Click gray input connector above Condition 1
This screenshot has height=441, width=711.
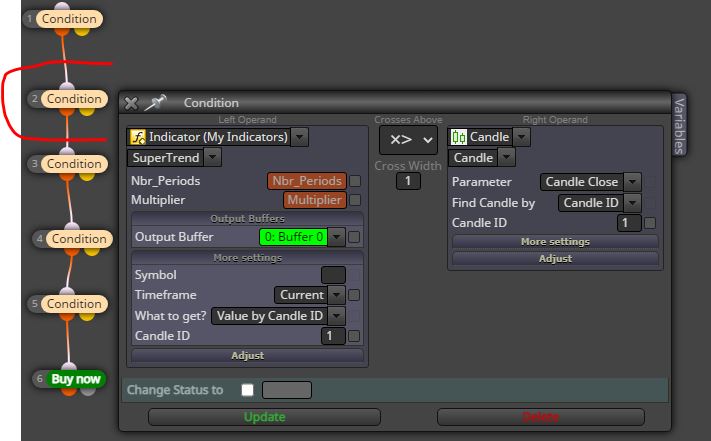click(62, 7)
